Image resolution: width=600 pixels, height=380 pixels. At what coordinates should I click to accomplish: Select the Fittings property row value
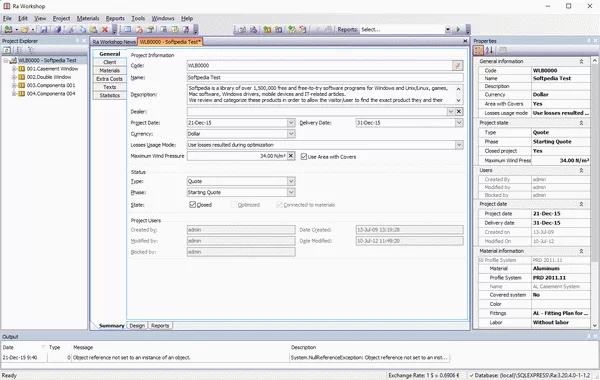(561, 313)
